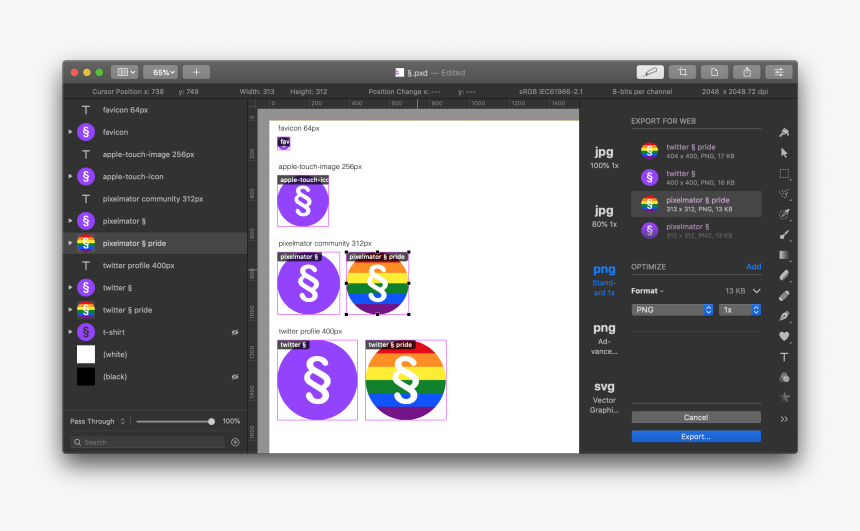Viewport: 860px width, 531px height.
Task: Expand the pixelmator § layer group
Action: pos(70,221)
